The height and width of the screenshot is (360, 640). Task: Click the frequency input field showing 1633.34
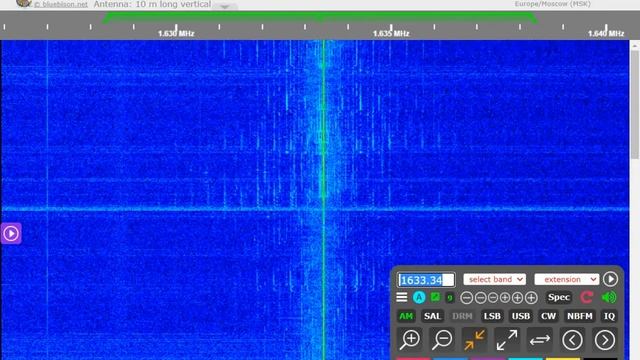(426, 280)
